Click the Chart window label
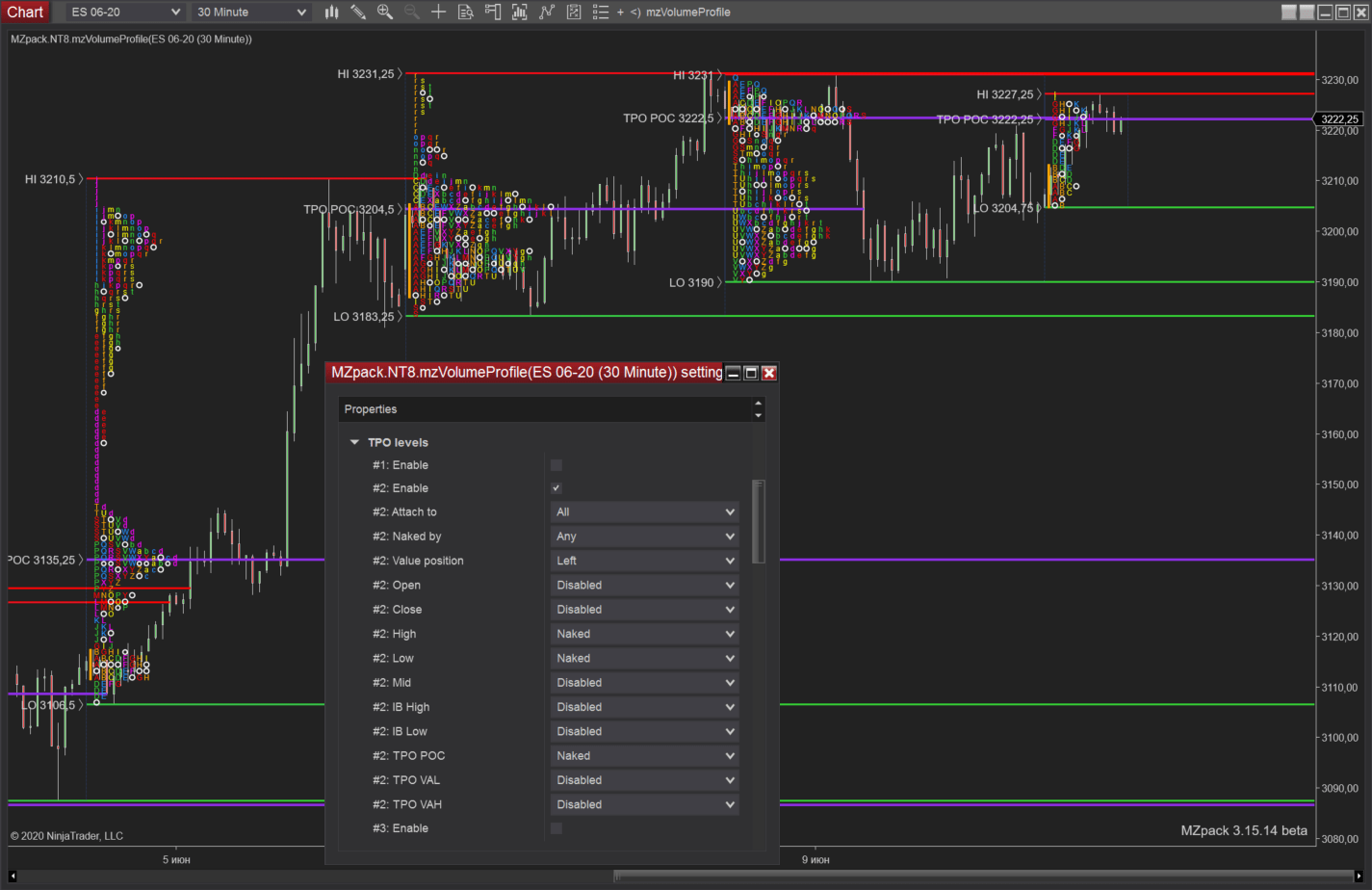1372x890 pixels. [x=26, y=12]
